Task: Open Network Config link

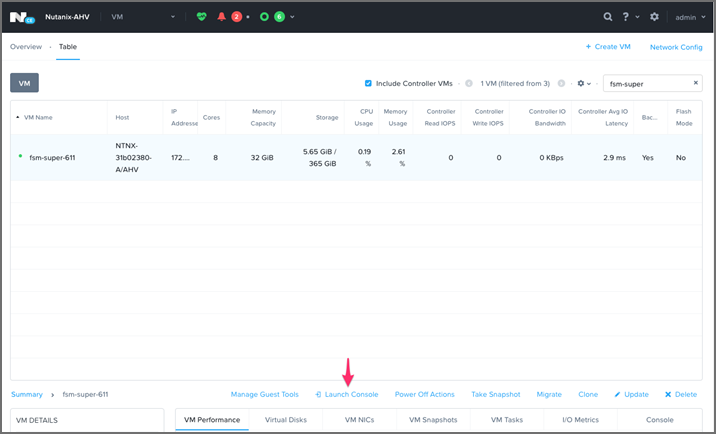Action: (x=676, y=47)
